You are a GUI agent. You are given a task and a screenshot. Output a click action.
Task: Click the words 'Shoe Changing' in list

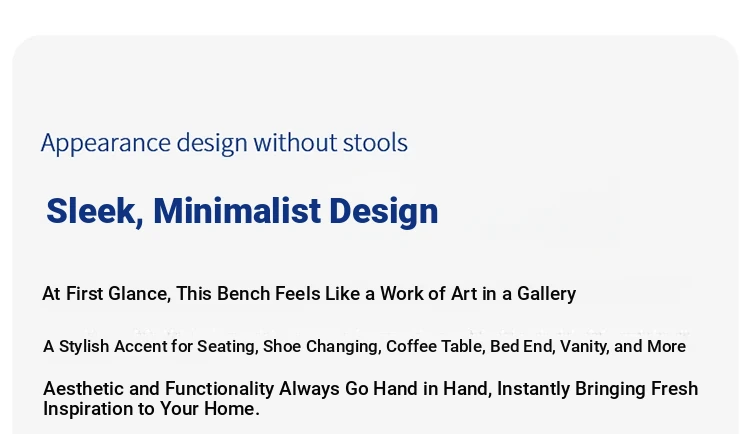[322, 347]
